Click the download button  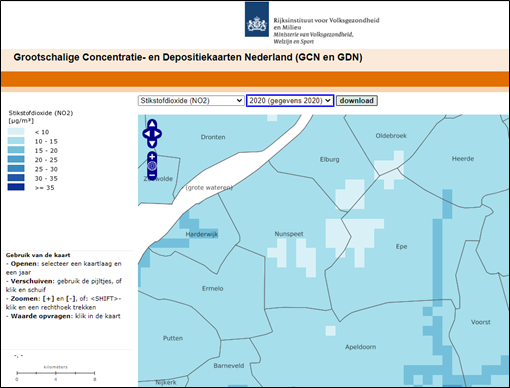pos(356,101)
